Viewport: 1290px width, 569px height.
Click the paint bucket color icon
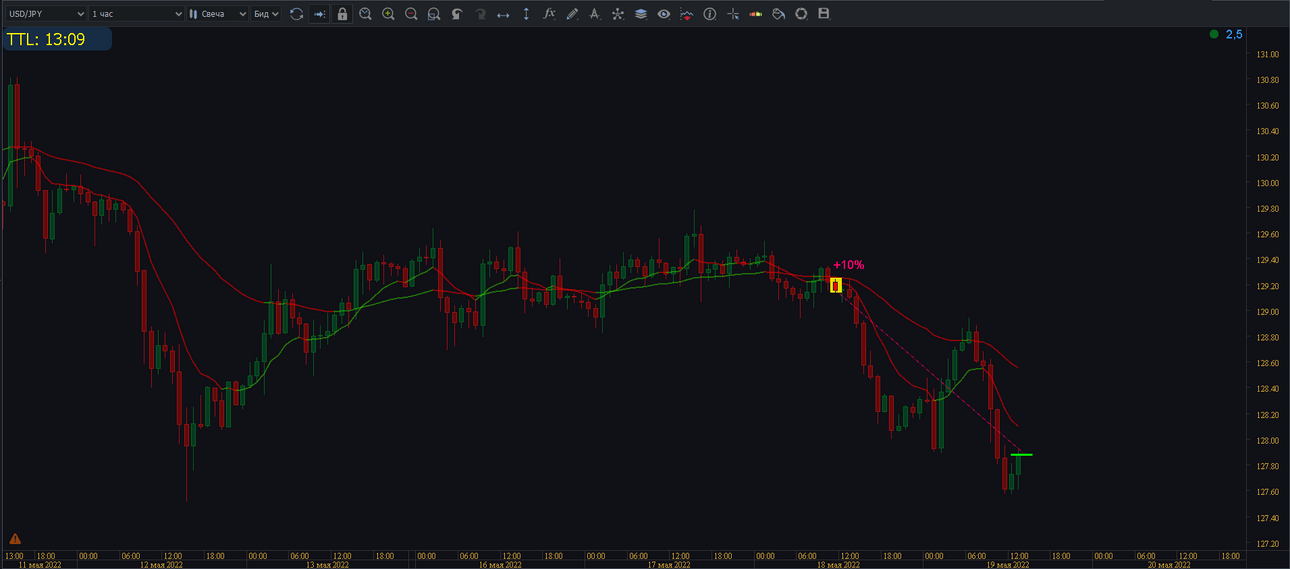pos(778,14)
